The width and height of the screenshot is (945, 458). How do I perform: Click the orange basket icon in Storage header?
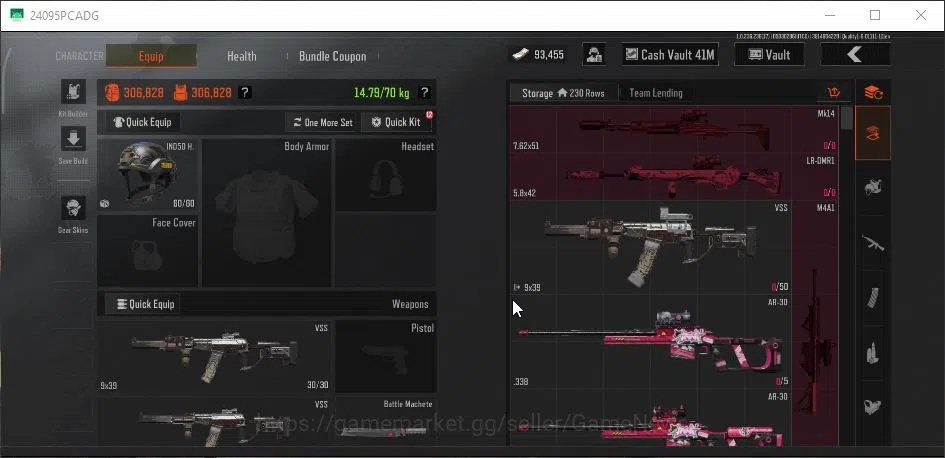[x=834, y=92]
